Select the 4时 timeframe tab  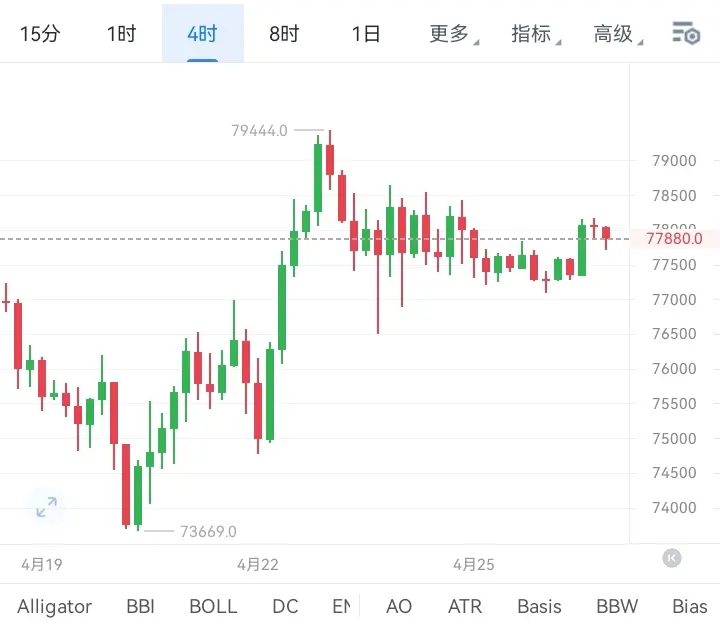tap(202, 34)
